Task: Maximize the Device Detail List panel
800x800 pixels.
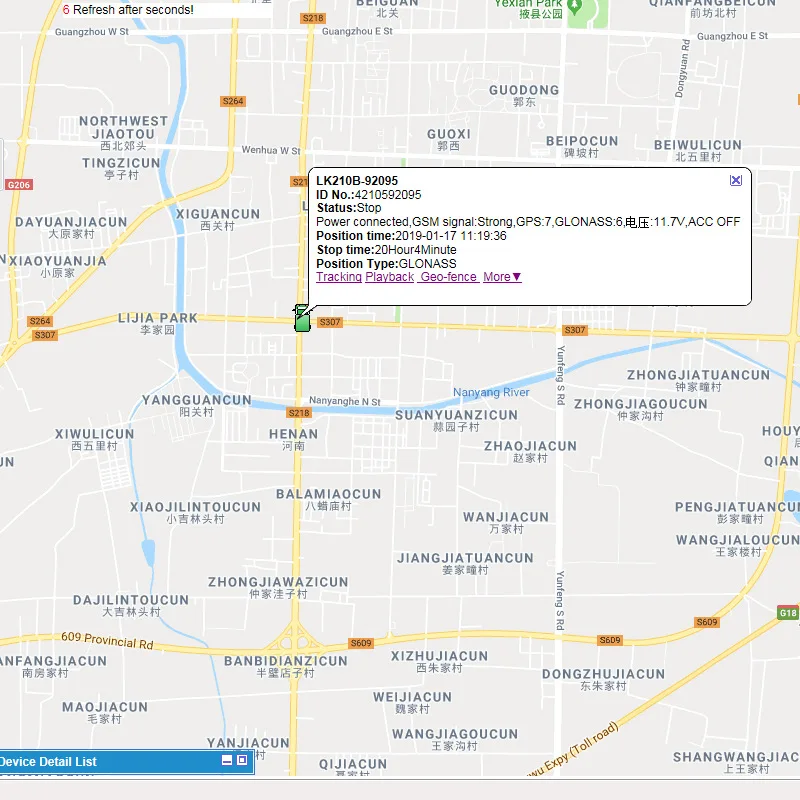Action: coord(242,760)
